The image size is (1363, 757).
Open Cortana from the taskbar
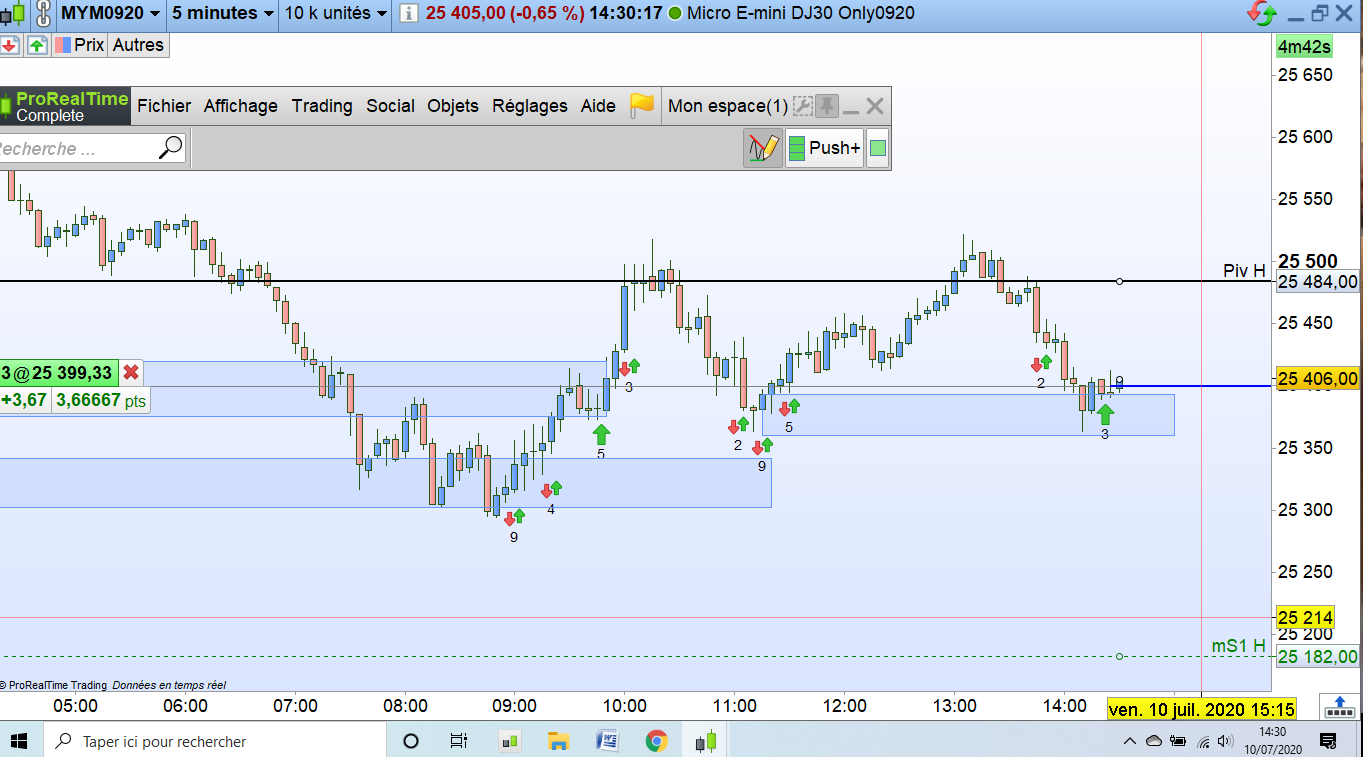click(410, 741)
